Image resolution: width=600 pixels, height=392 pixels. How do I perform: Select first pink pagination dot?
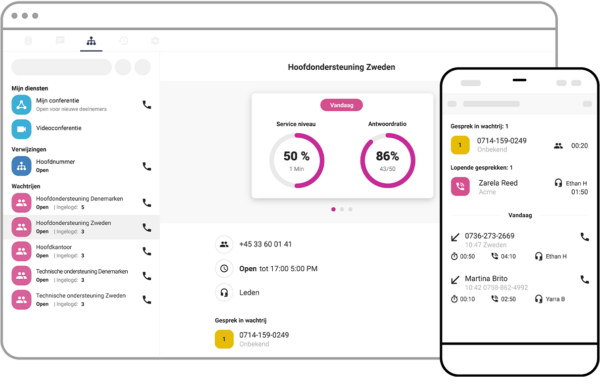(x=333, y=209)
